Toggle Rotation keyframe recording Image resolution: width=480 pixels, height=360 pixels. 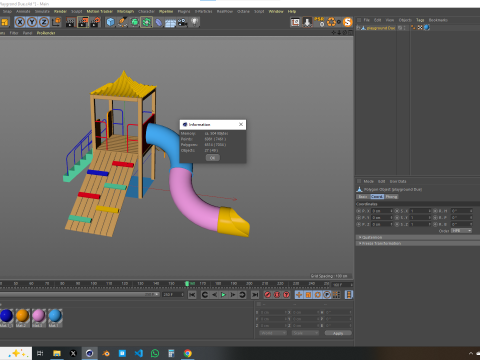pyautogui.click(x=318, y=295)
